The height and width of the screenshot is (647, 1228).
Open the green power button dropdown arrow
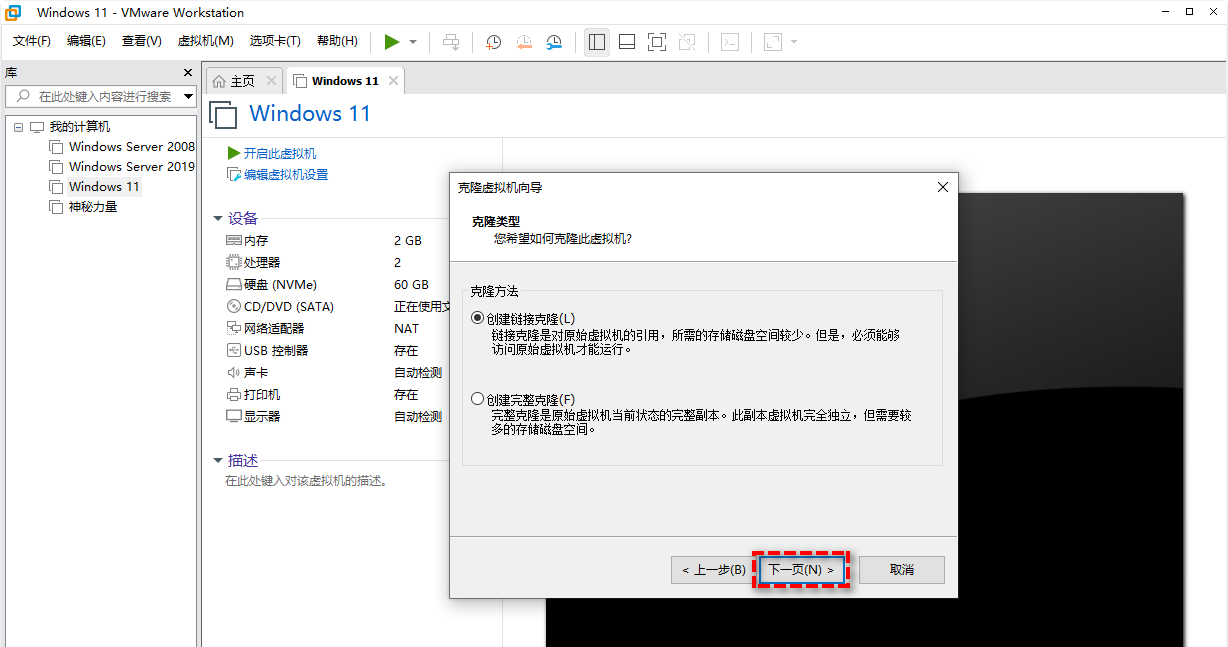pyautogui.click(x=410, y=42)
